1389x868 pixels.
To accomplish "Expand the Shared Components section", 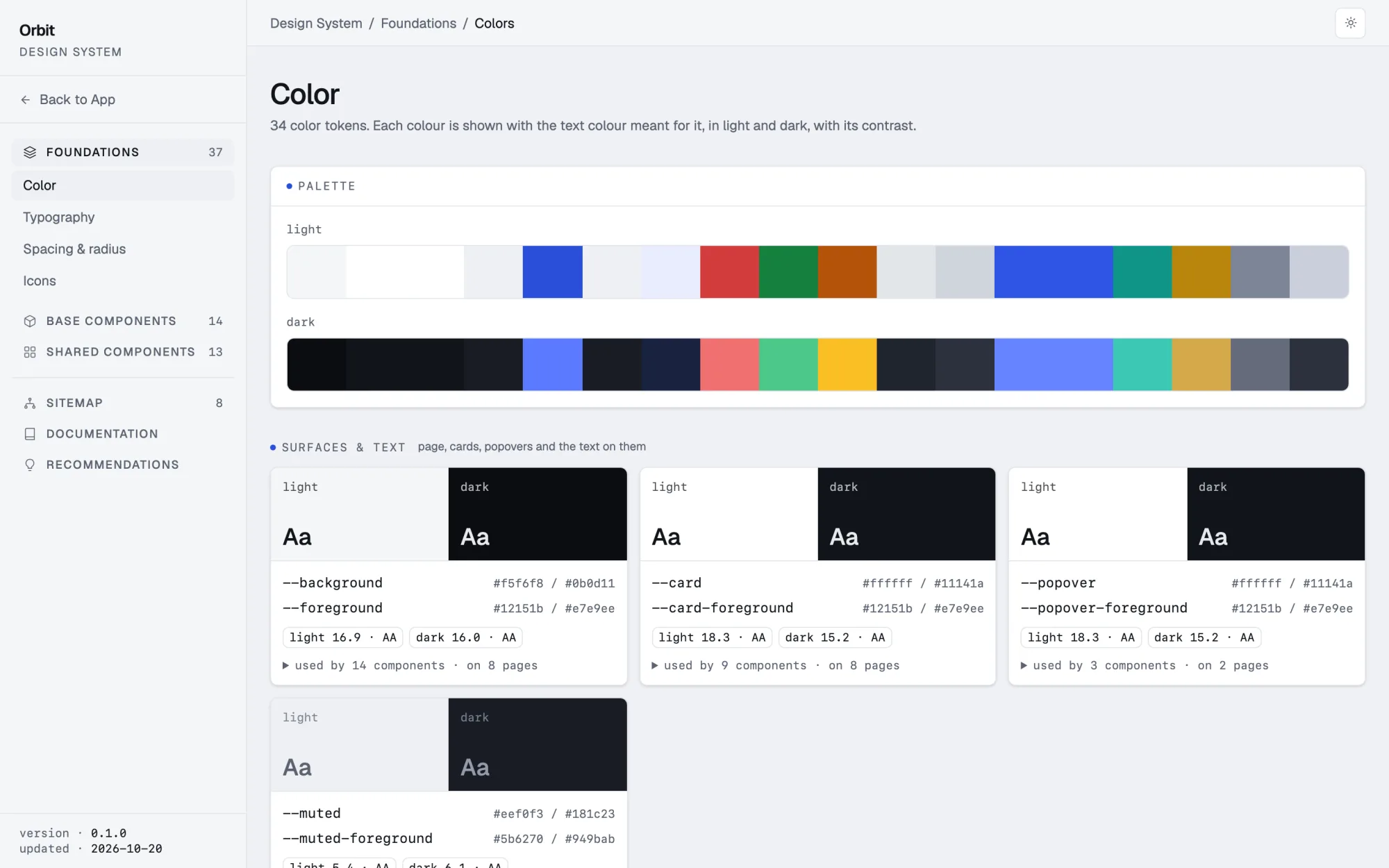I will [x=123, y=352].
